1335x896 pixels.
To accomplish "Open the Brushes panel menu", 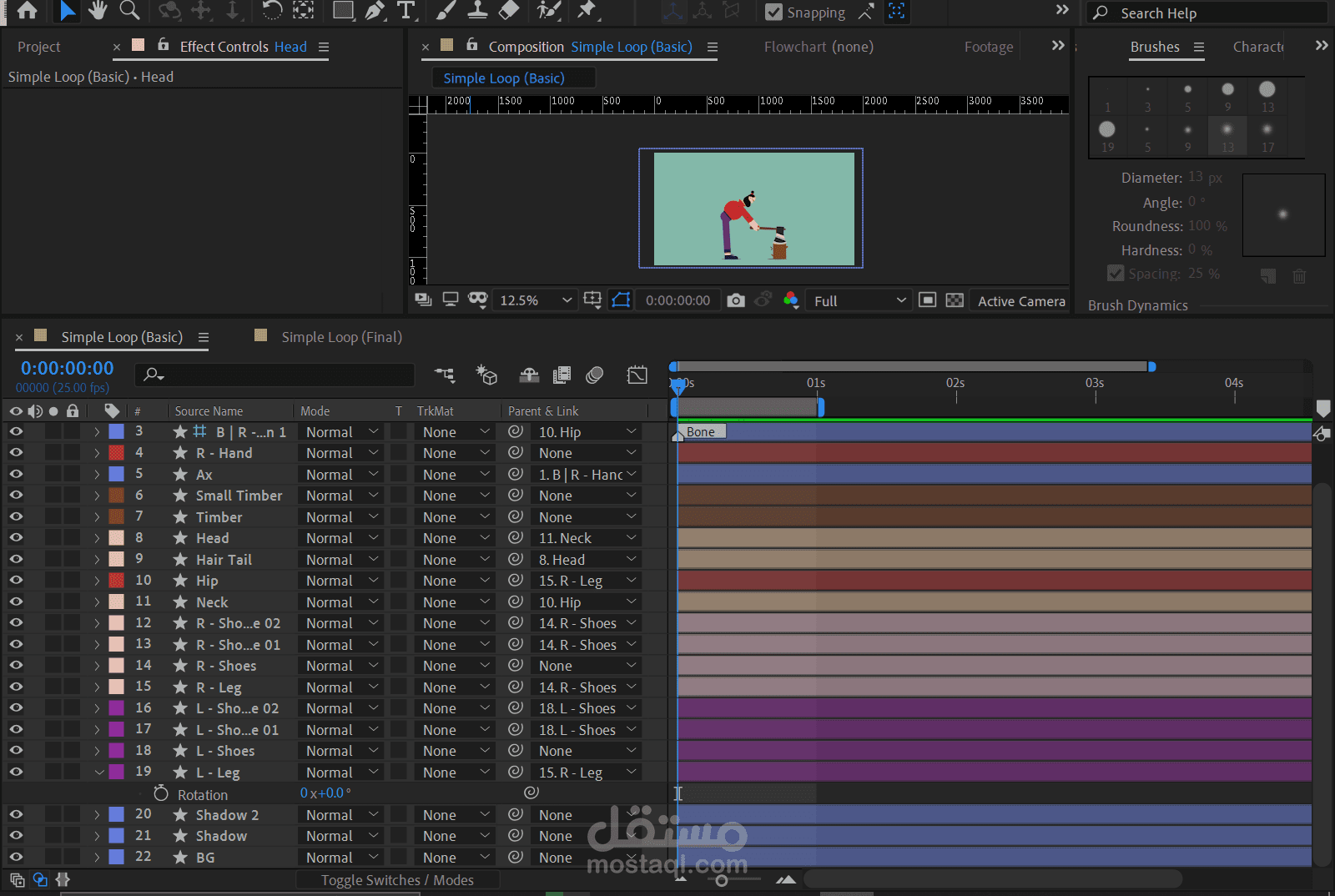I will tap(1199, 48).
